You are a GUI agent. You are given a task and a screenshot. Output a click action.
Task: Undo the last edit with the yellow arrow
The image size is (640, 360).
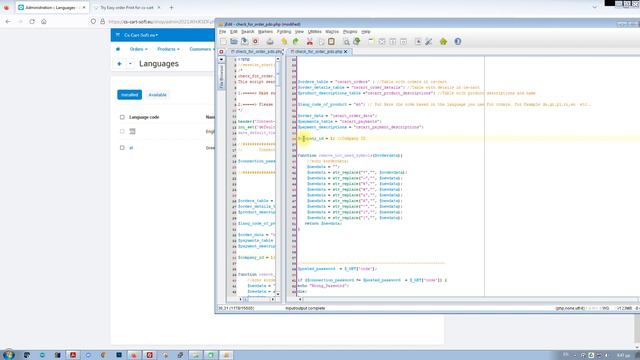[284, 42]
